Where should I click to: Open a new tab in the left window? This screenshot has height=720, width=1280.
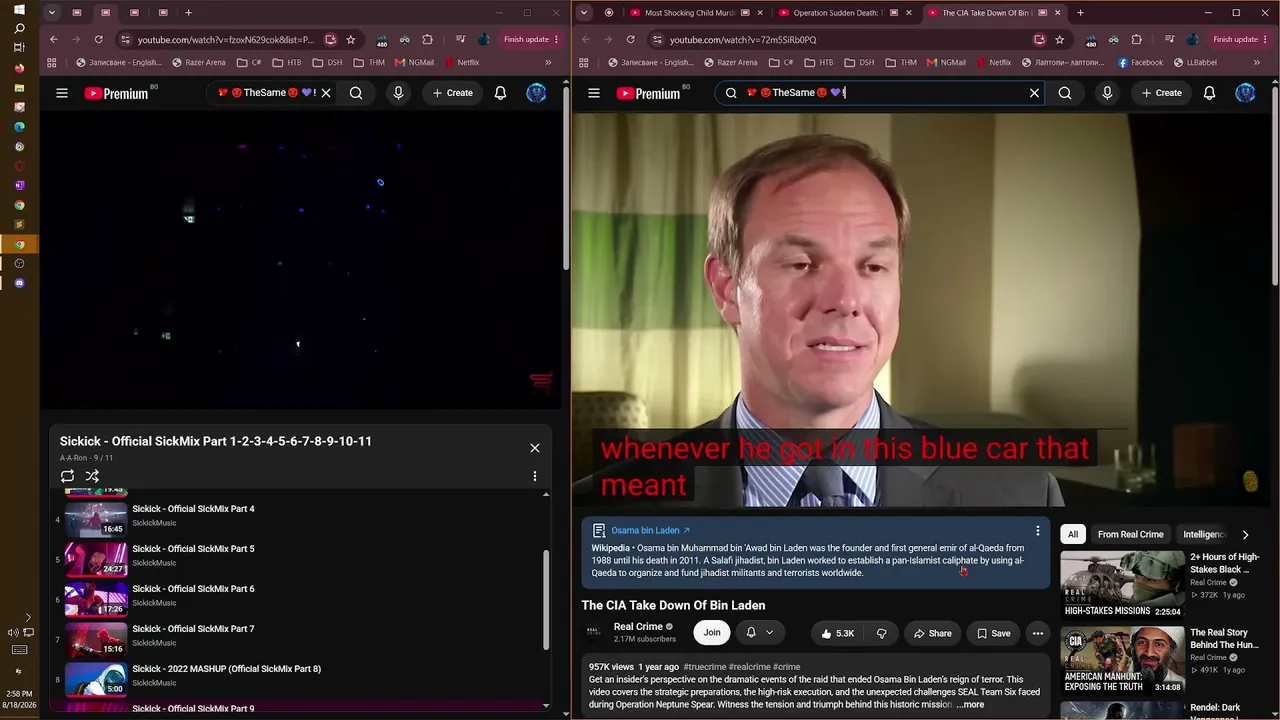click(188, 13)
